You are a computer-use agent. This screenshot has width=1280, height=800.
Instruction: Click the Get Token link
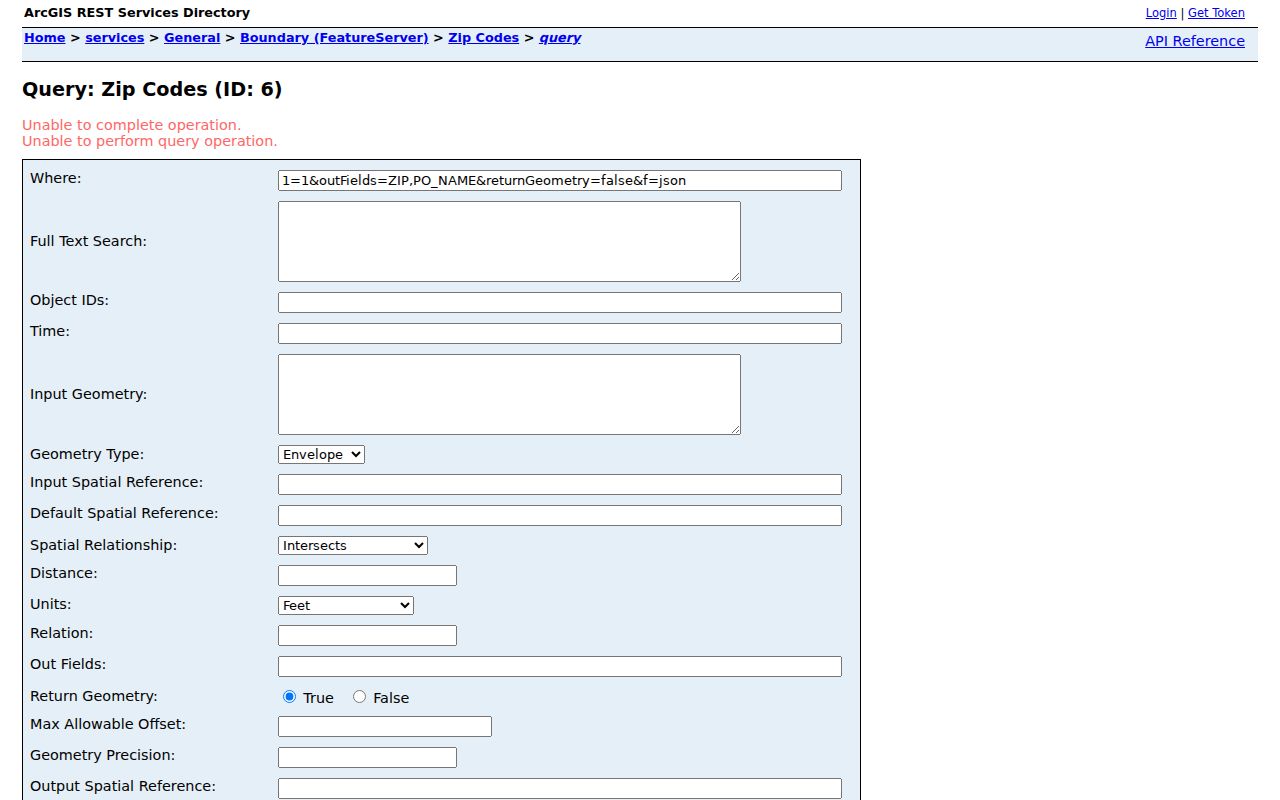(x=1216, y=13)
